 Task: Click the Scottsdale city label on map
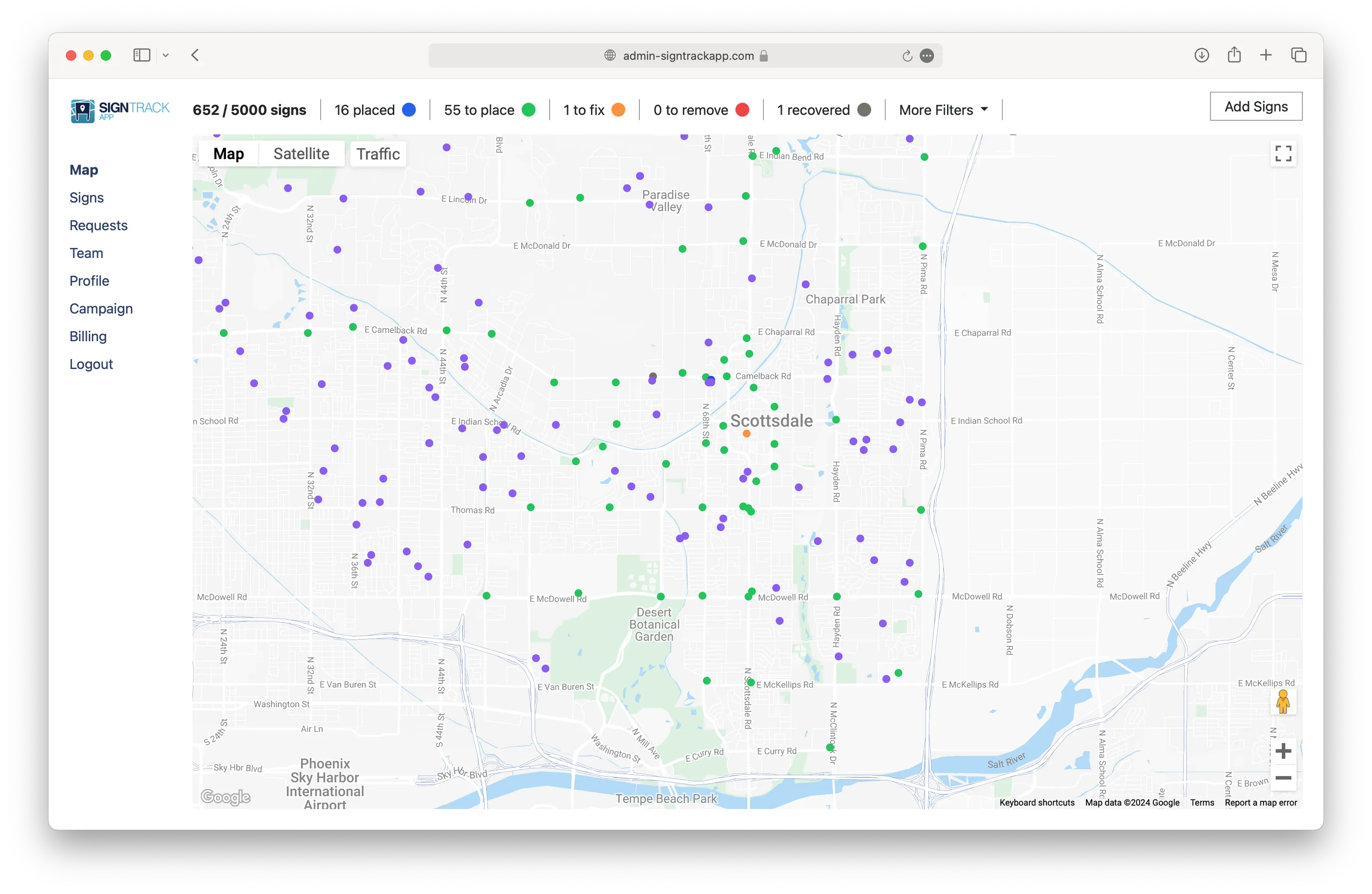pos(772,421)
